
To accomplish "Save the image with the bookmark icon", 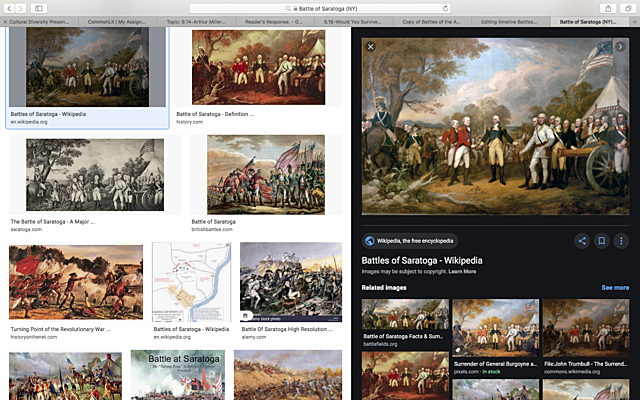I will tap(602, 241).
